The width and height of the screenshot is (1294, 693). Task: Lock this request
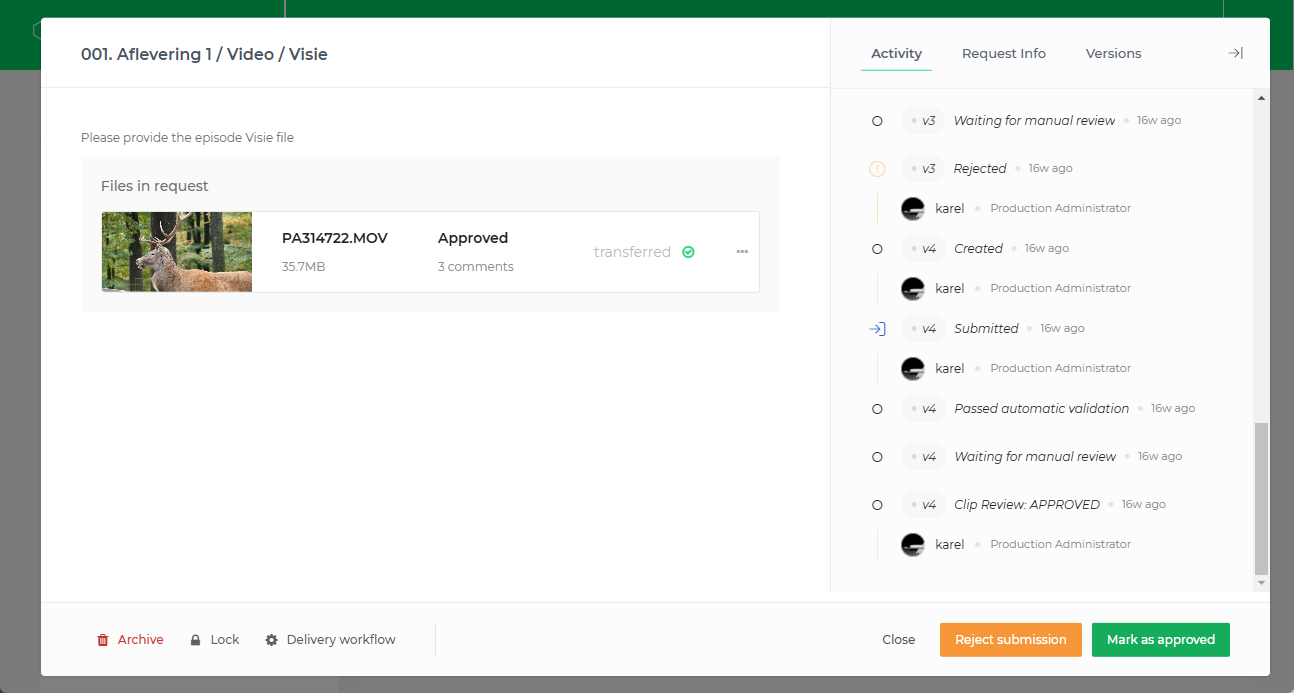(215, 640)
